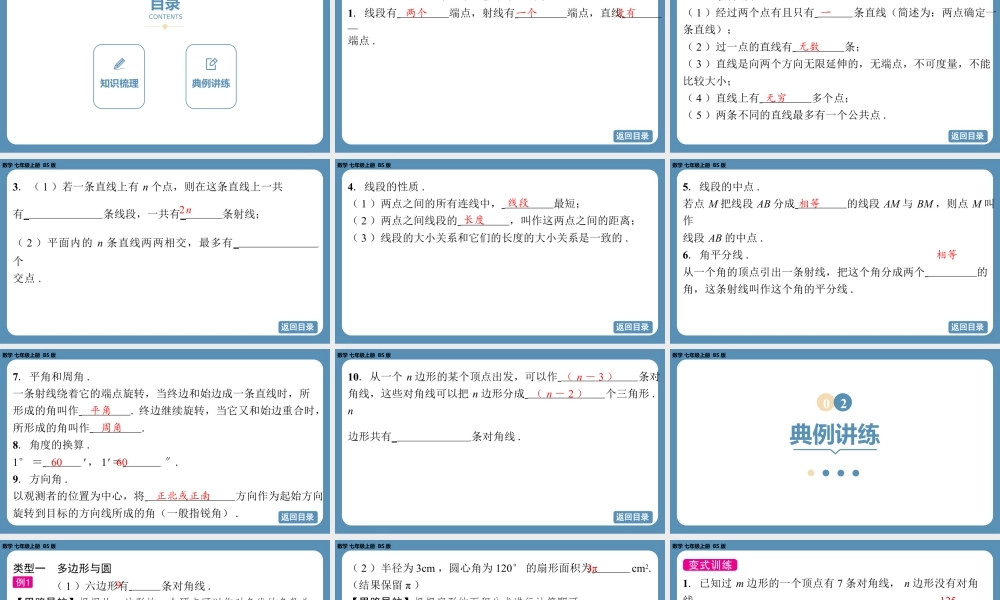Click the diamond ornament under the 目录 title
Image resolution: width=1000 pixels, height=600 pixels.
pyautogui.click(x=163, y=26)
